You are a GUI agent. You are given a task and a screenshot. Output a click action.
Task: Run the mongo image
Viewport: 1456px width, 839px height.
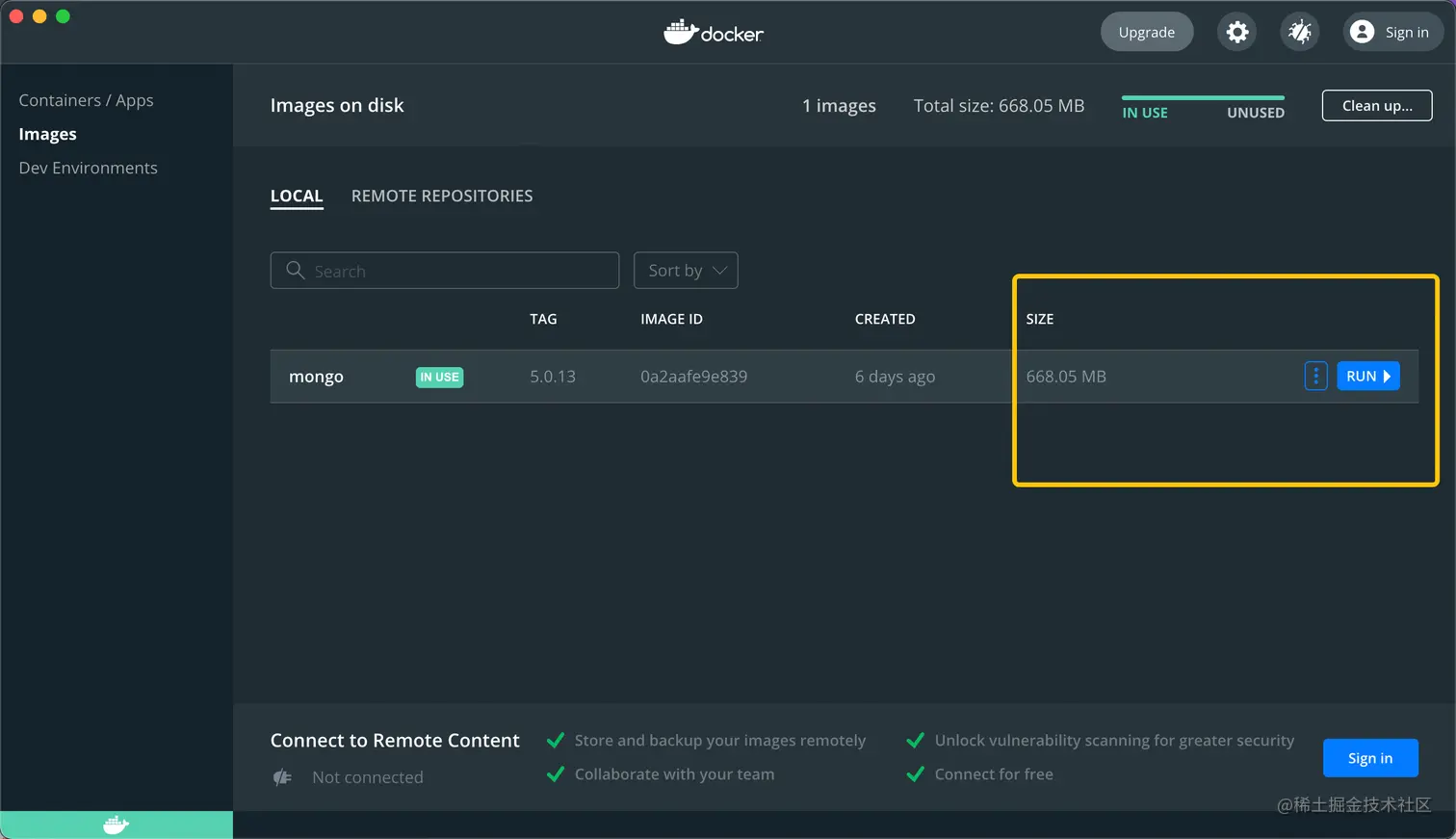[1368, 376]
